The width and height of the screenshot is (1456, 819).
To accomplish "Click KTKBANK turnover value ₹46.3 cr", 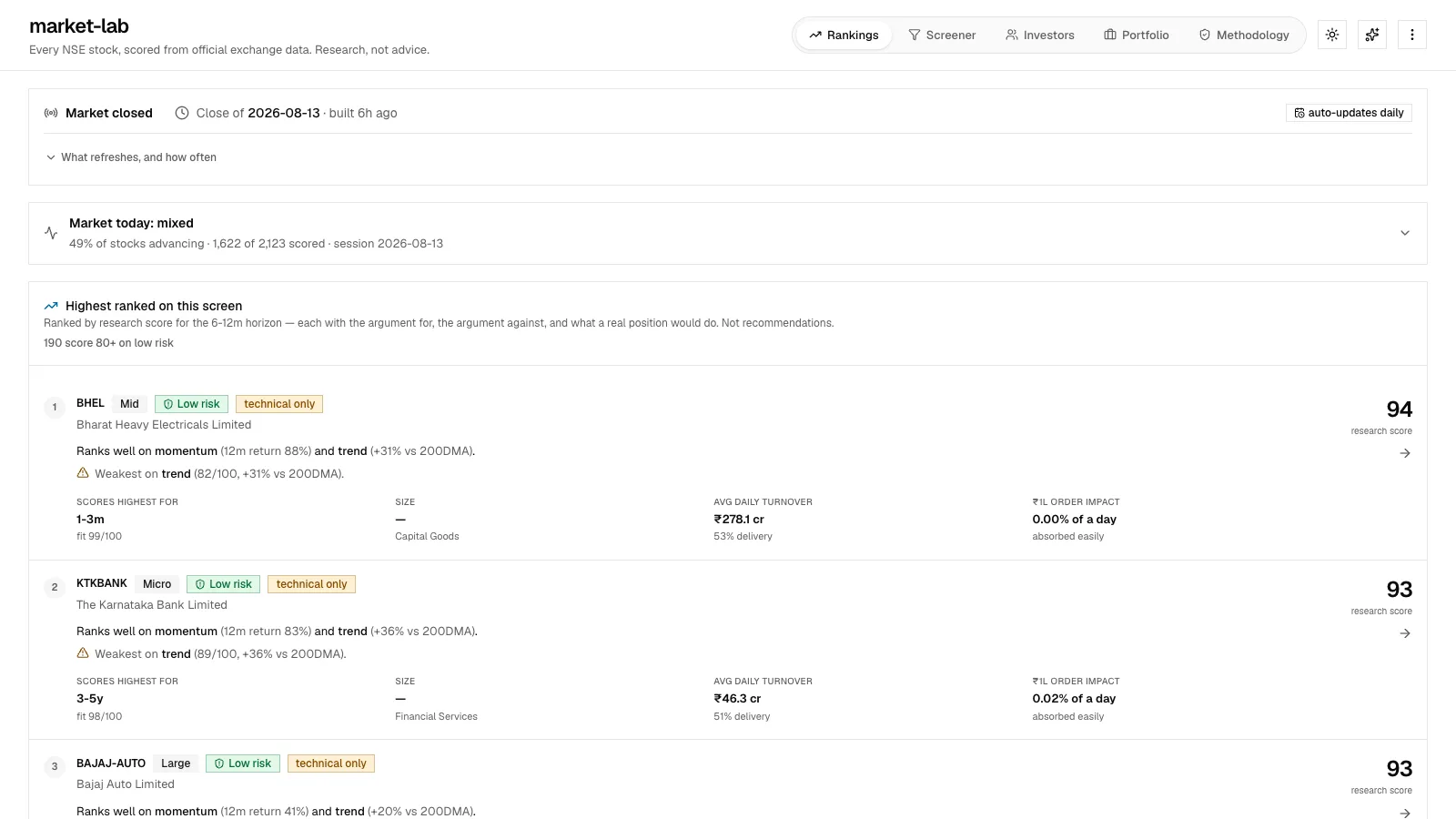I will (737, 699).
